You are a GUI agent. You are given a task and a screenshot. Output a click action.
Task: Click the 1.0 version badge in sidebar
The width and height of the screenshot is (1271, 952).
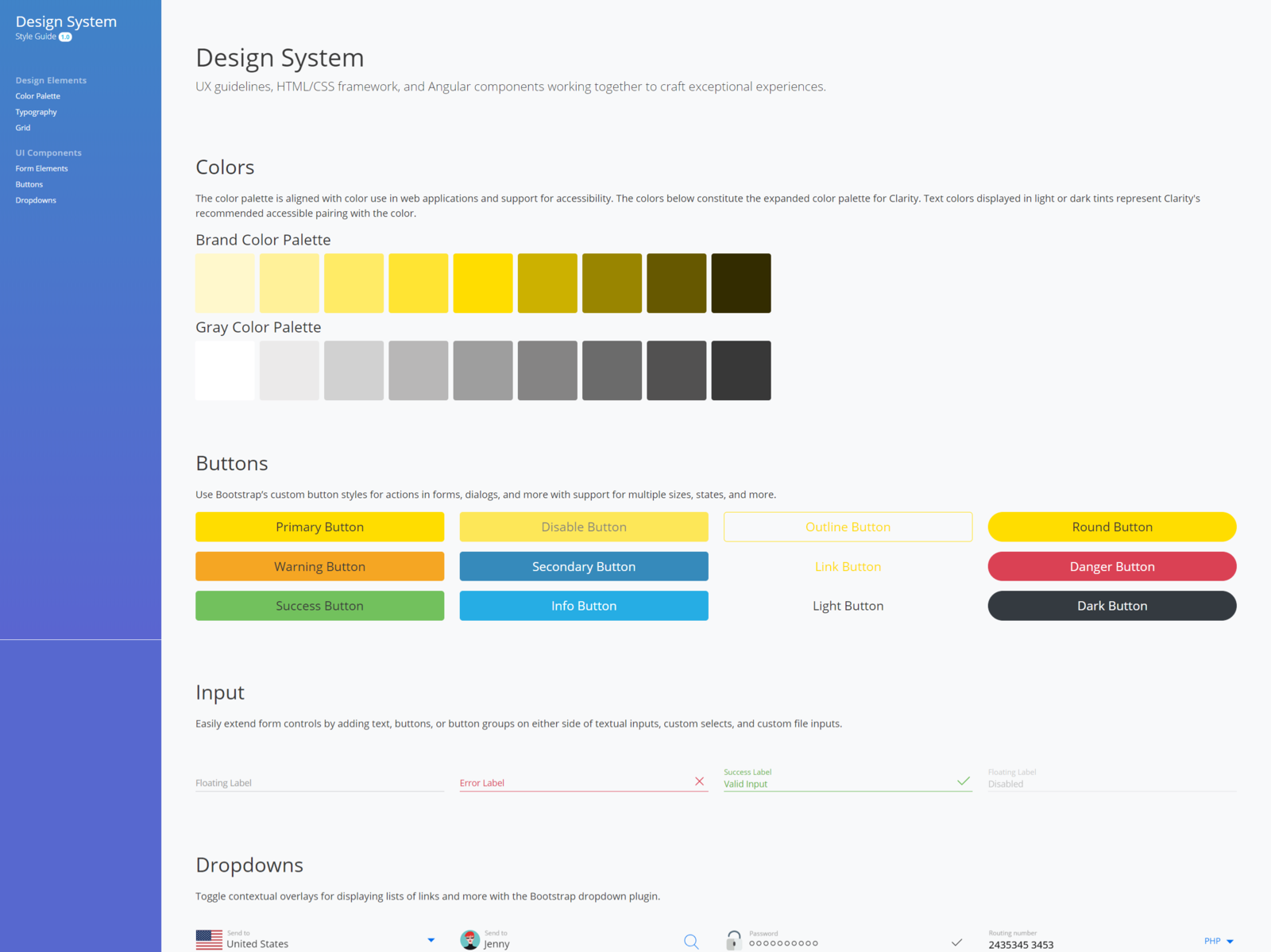point(64,37)
